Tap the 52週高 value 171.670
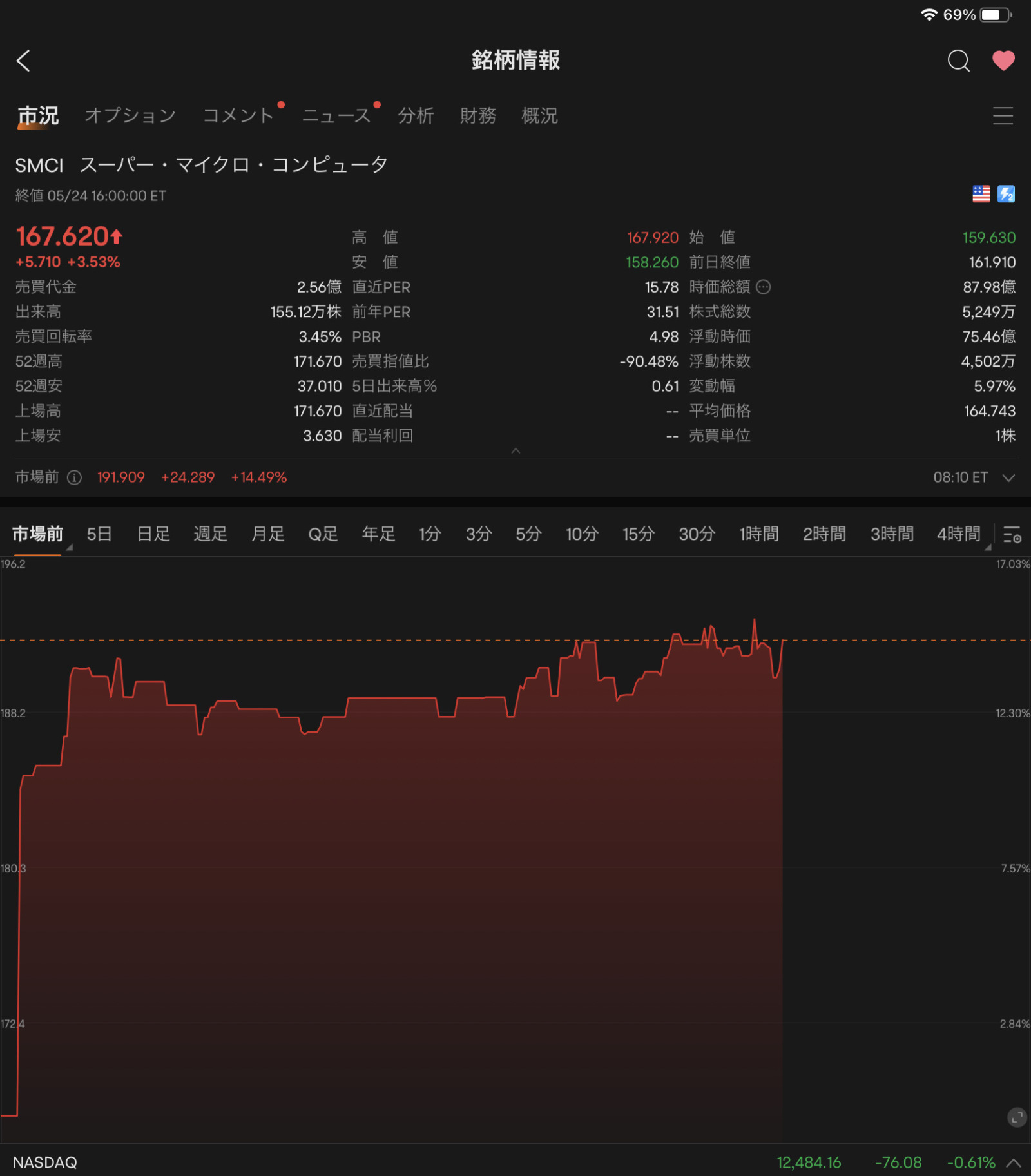This screenshot has height=1176, width=1031. 318,361
